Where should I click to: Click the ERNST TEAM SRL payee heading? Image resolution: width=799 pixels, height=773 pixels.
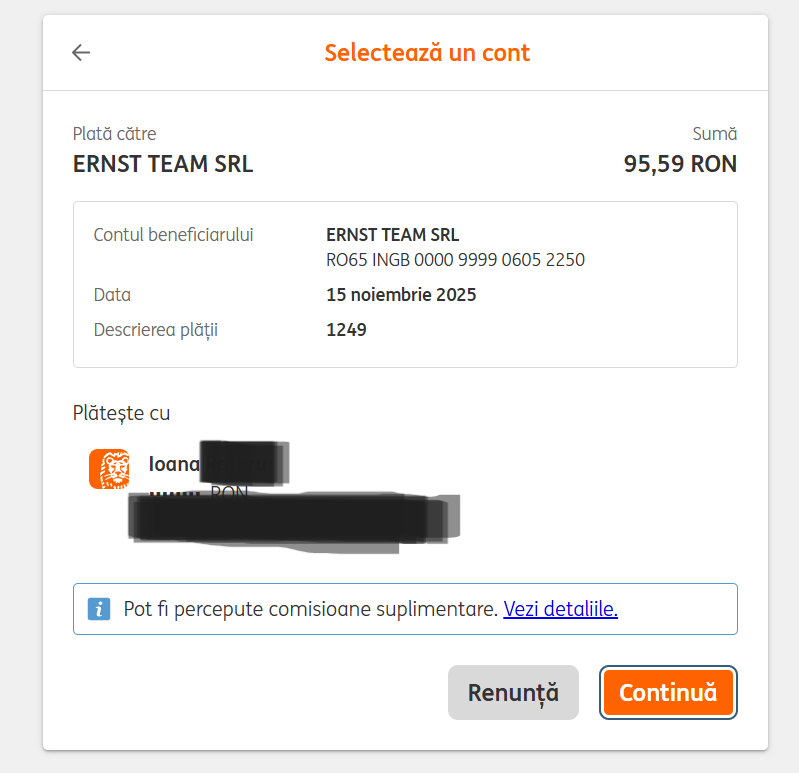pos(163,164)
